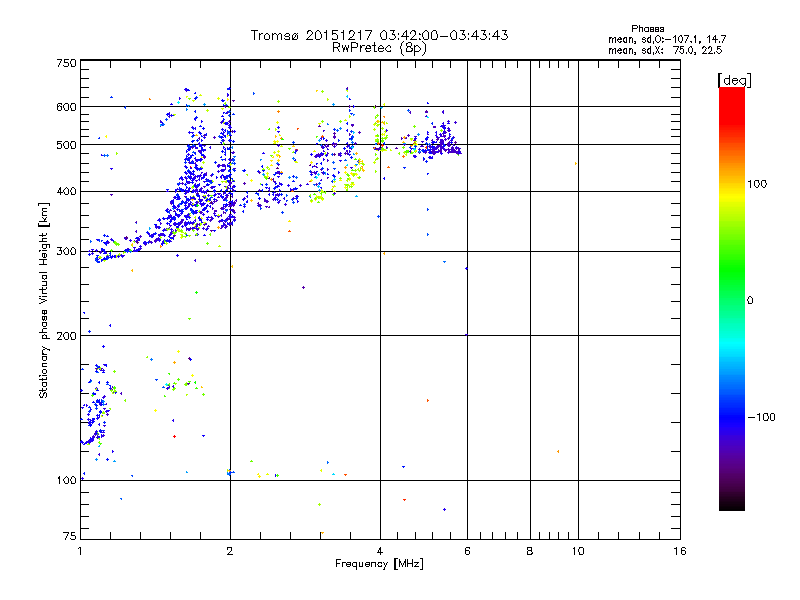Click the x-axis tick label '10'

tap(578, 551)
